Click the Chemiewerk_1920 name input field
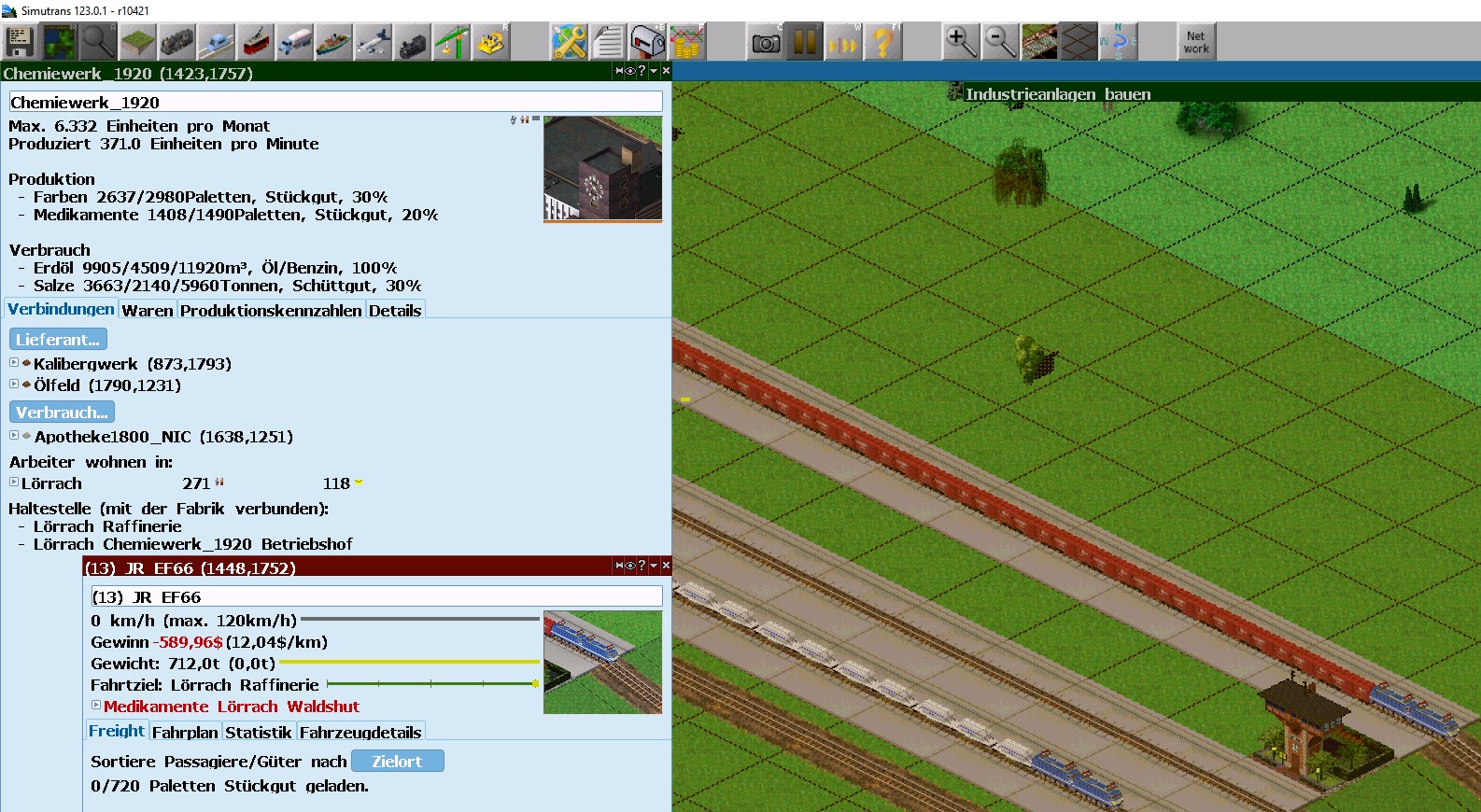Screen dimensions: 1481x812 335,103
